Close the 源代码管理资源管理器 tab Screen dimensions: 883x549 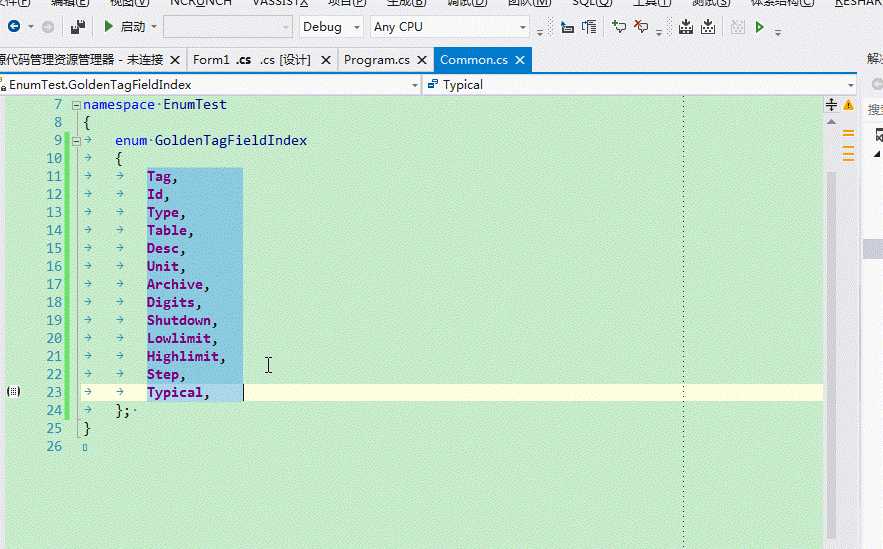tap(175, 60)
